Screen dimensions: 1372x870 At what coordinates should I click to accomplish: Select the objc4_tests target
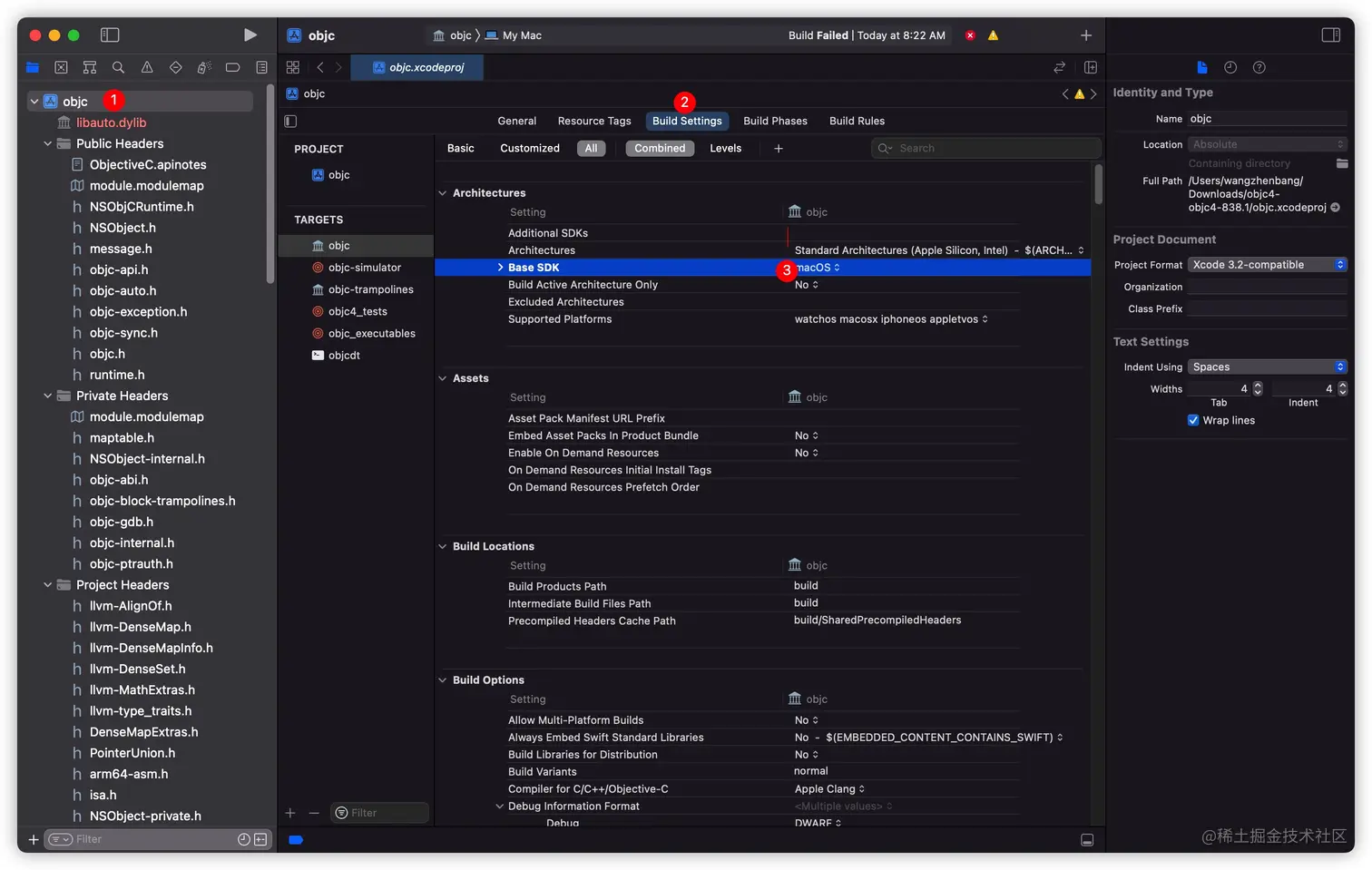(x=357, y=311)
